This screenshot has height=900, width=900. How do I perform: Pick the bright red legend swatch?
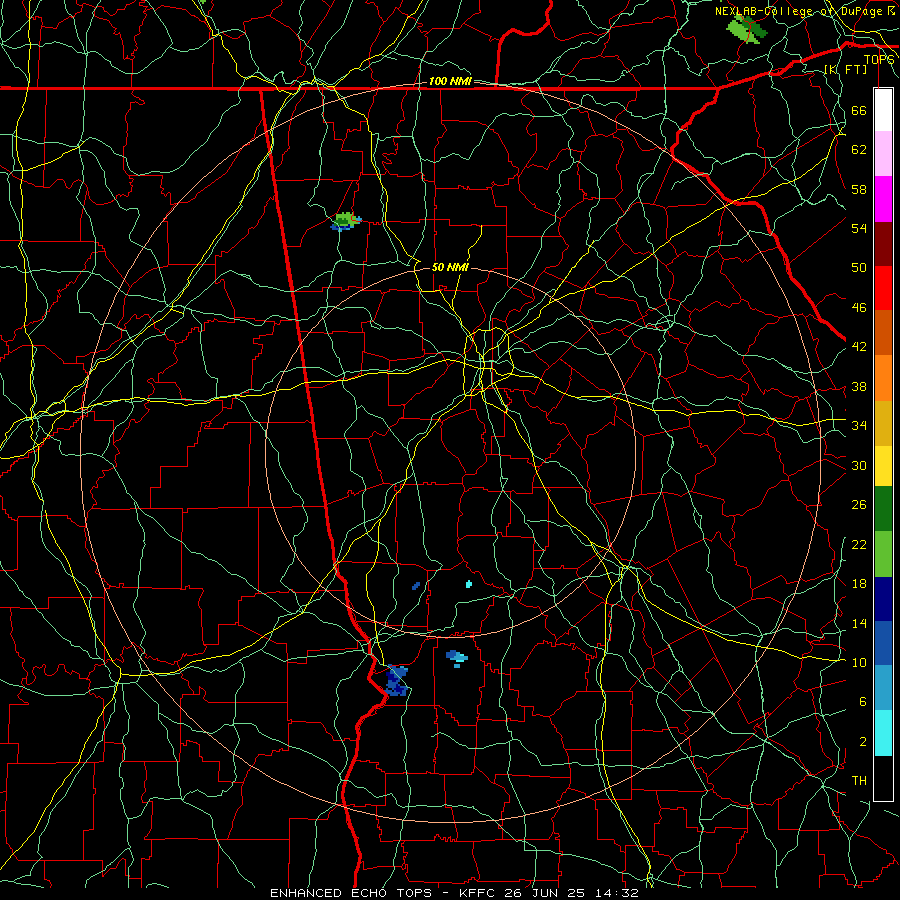(x=883, y=288)
